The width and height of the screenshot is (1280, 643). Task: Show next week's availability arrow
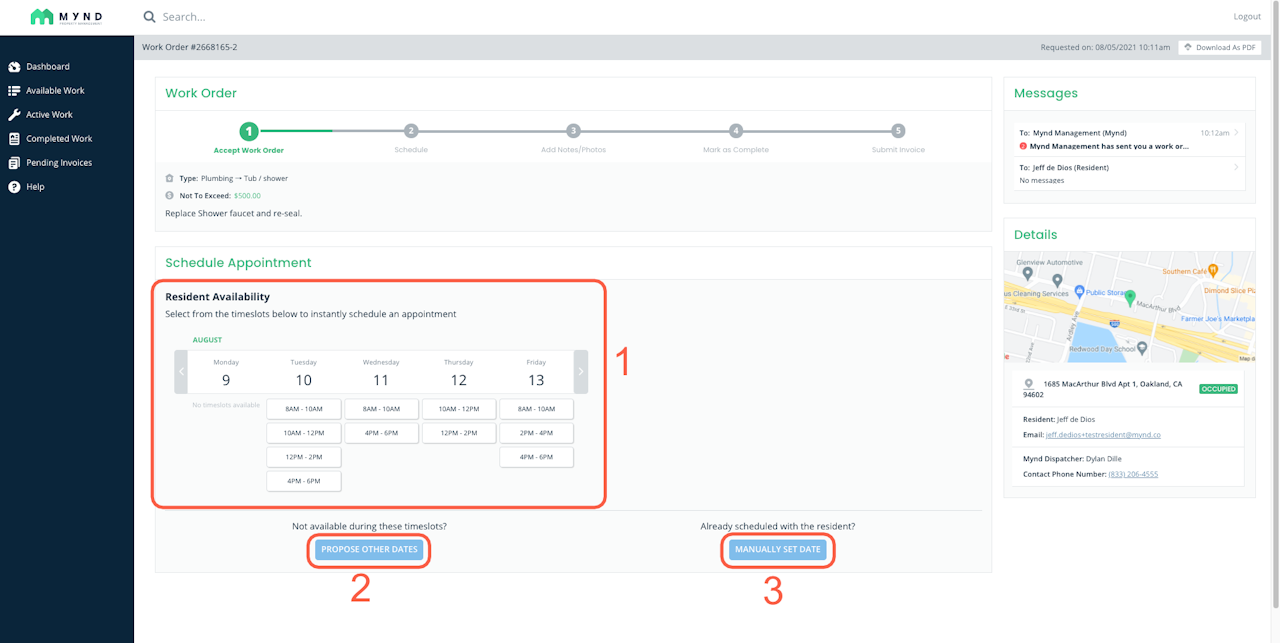[581, 372]
